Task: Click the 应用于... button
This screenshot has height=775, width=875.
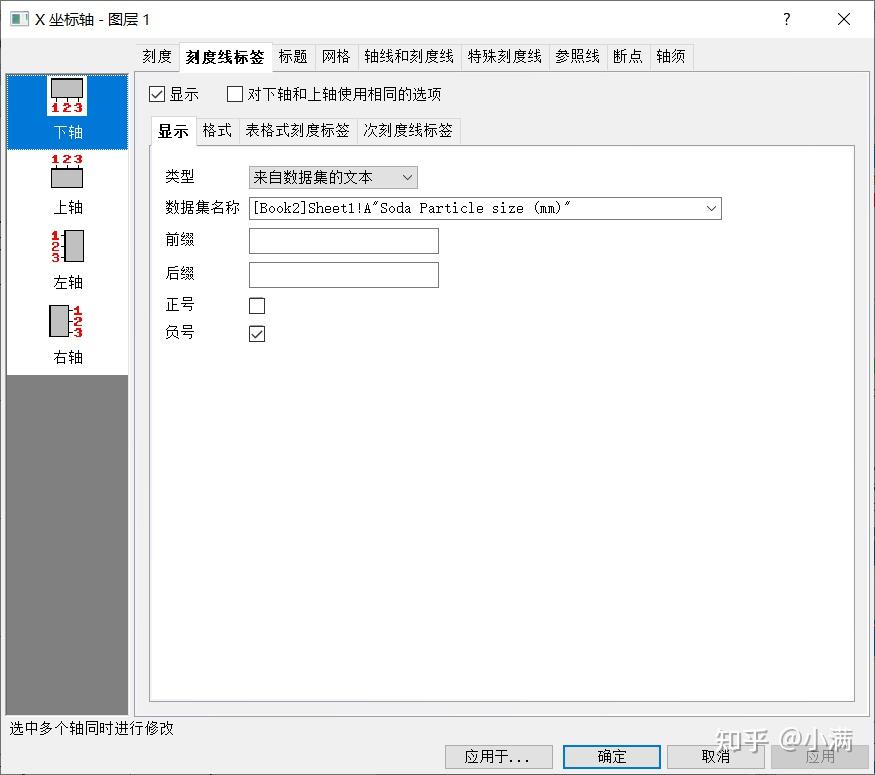Action: pos(498,757)
